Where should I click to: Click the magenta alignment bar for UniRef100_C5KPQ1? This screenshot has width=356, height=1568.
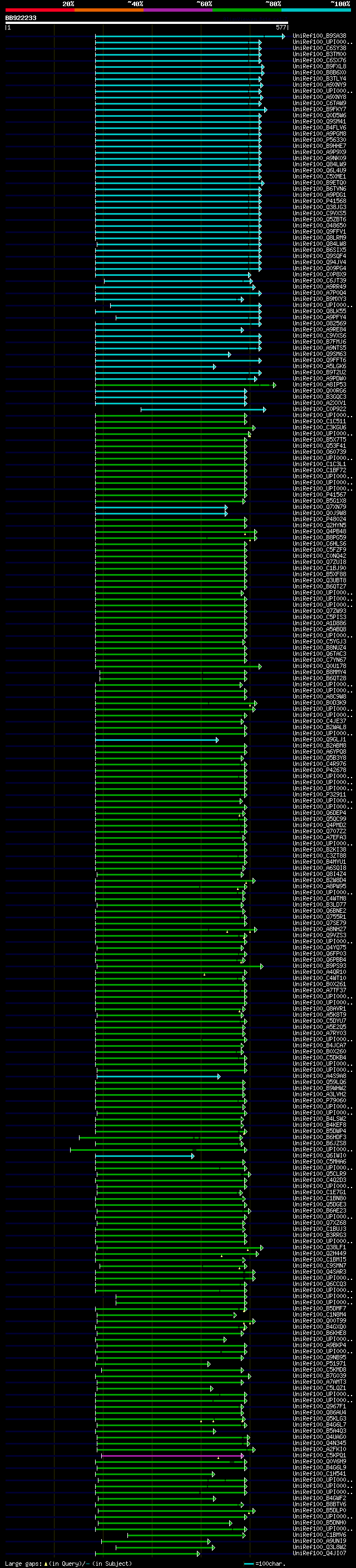coord(172,1456)
